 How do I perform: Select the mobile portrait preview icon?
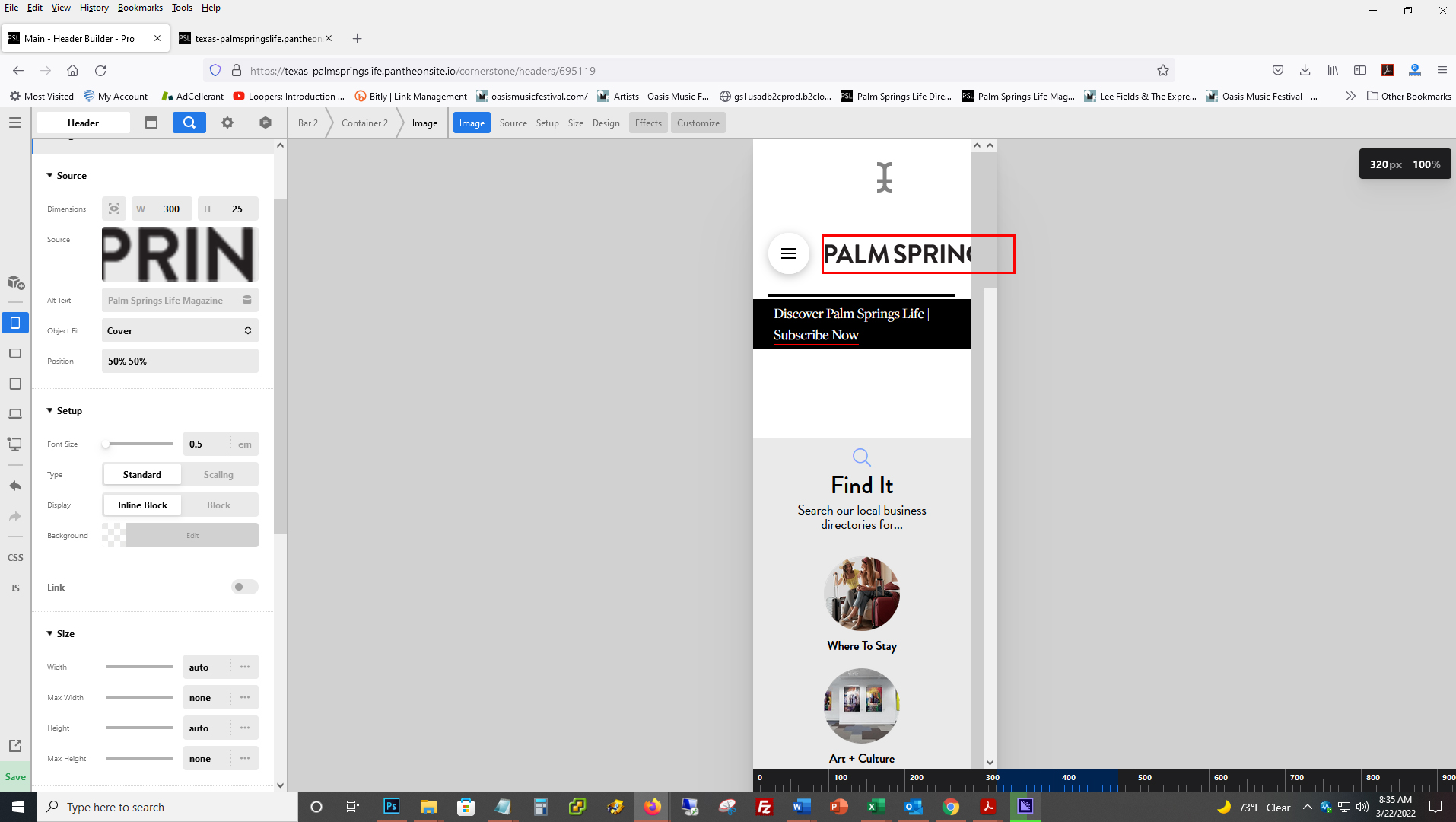point(15,323)
